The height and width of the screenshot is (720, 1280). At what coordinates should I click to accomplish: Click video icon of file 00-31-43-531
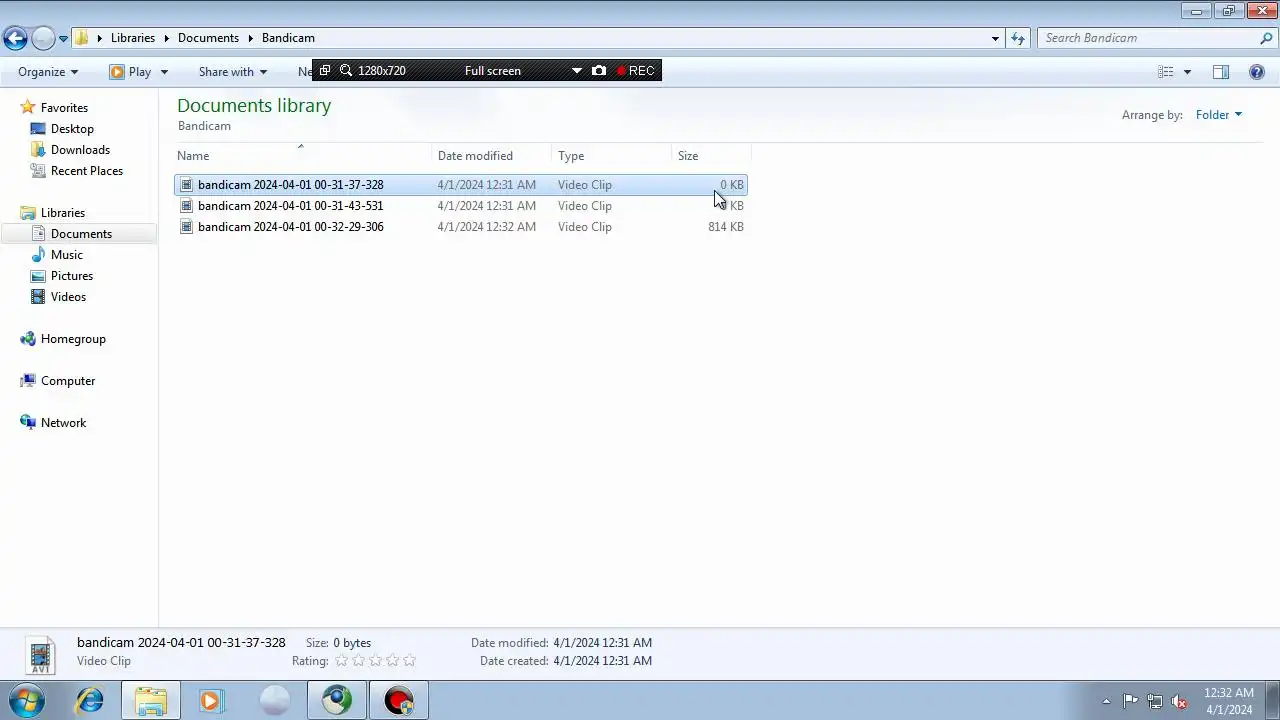(x=186, y=206)
